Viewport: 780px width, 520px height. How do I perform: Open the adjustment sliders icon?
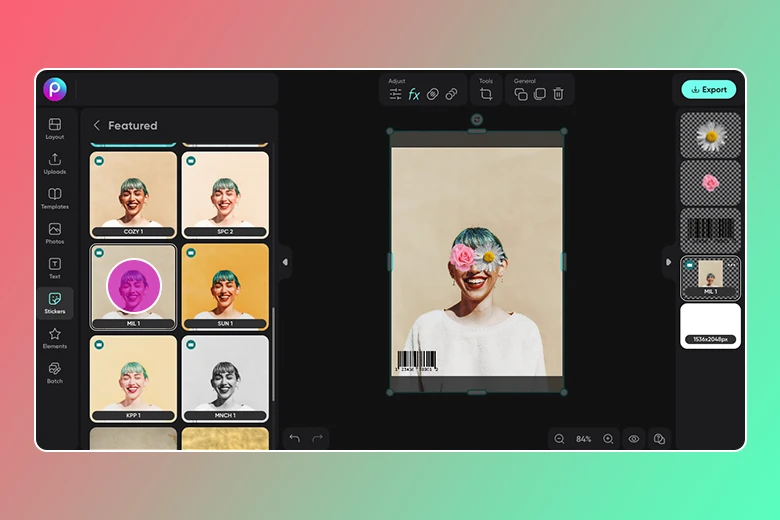pyautogui.click(x=396, y=94)
